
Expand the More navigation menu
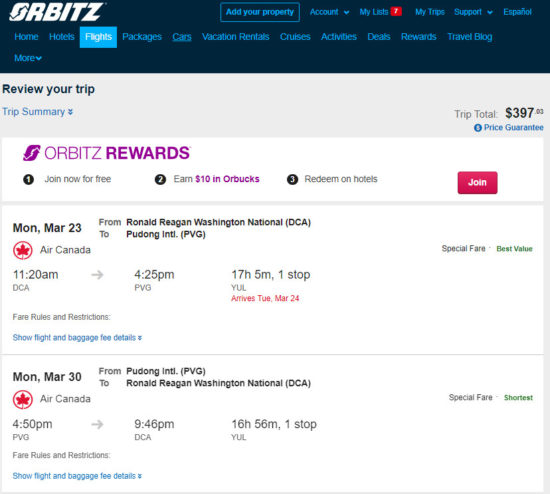(x=28, y=58)
